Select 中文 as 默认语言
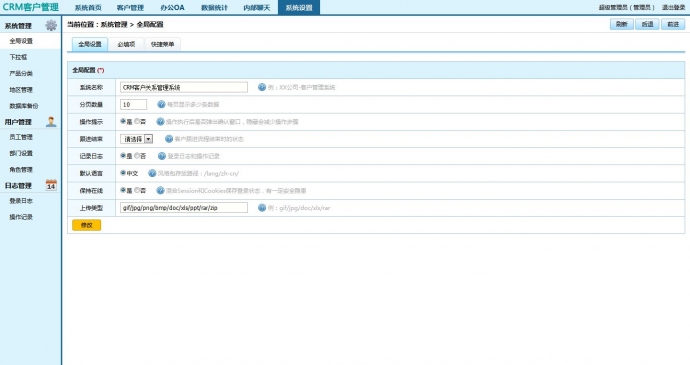 [123, 173]
